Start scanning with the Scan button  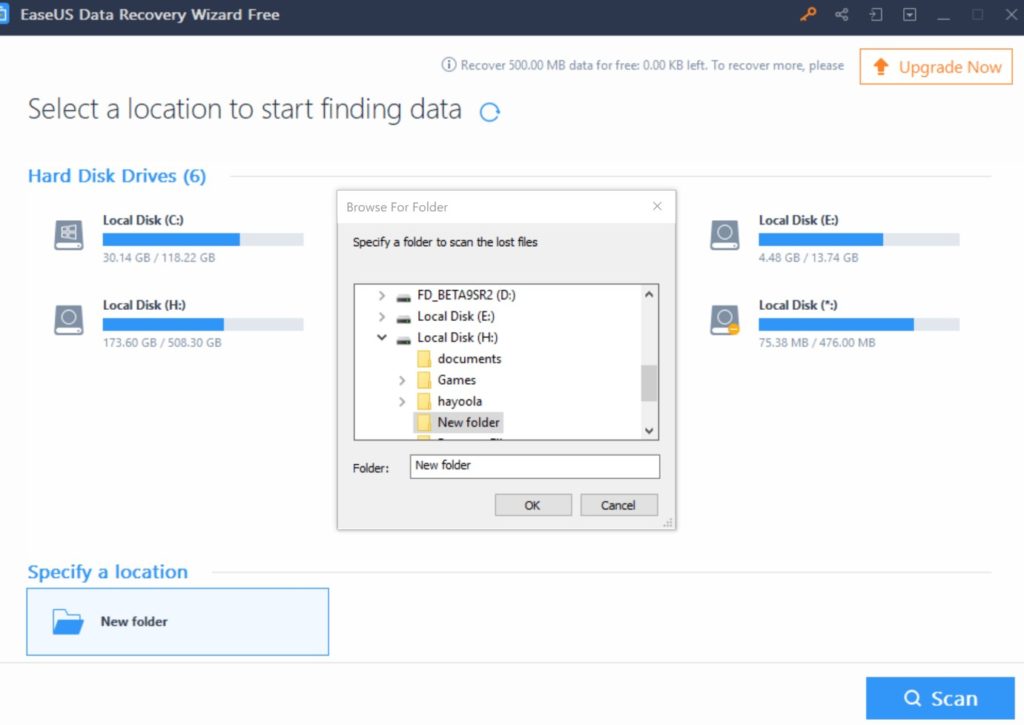coord(940,698)
